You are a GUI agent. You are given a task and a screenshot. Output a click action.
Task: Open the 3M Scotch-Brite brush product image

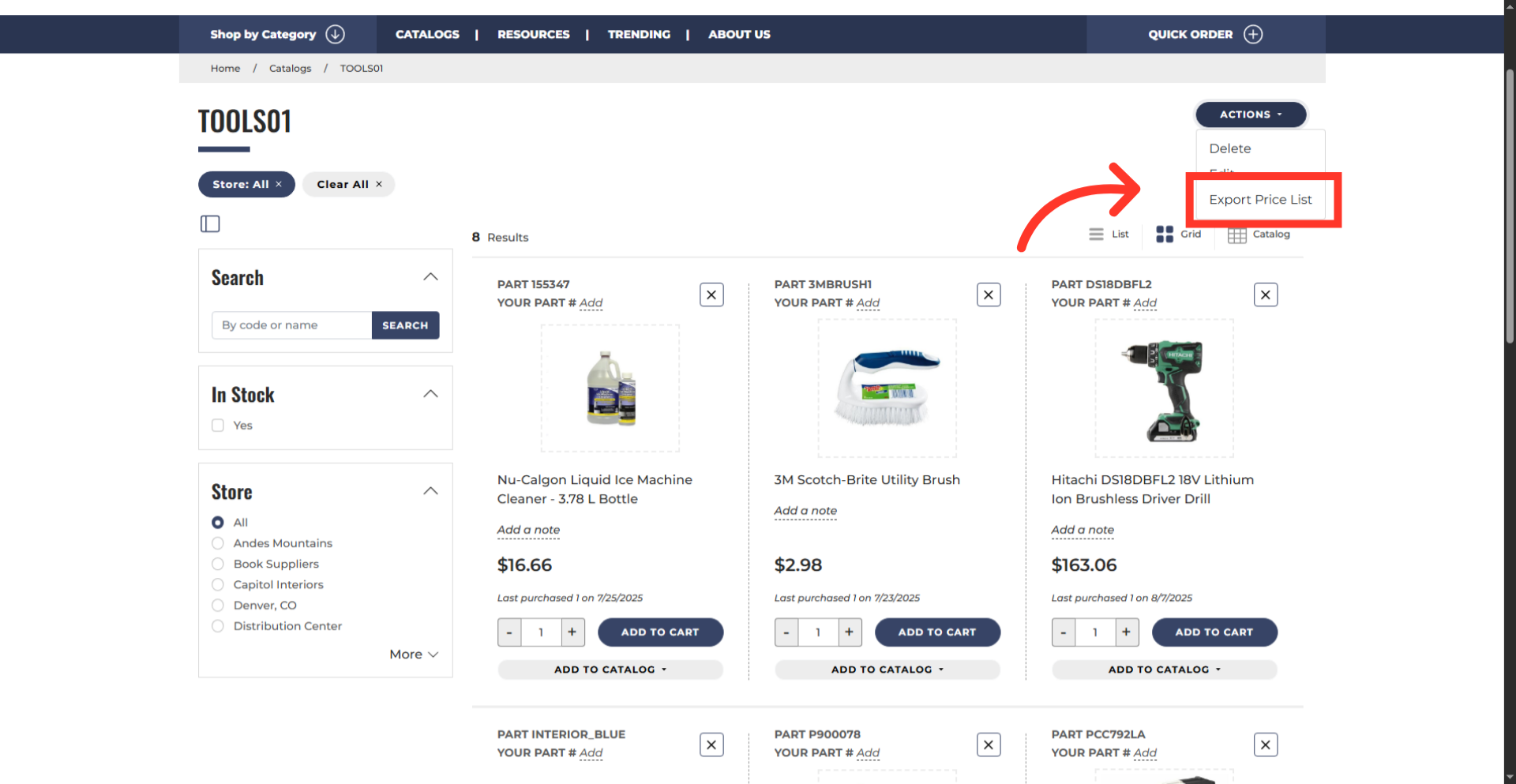point(887,388)
